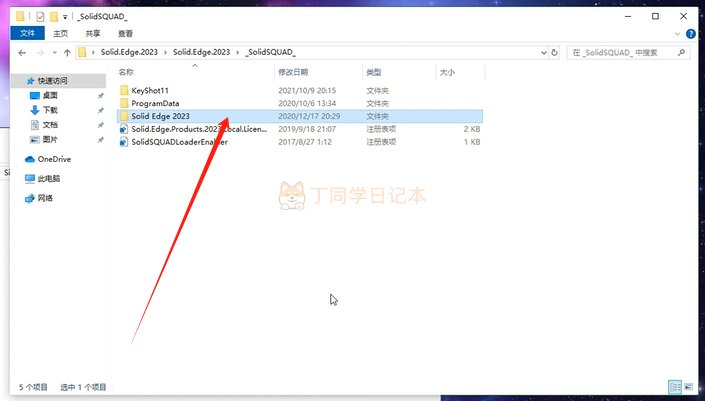Click the date 2021/10/9 20:15
Screen dimensions: 705x401
307,90
